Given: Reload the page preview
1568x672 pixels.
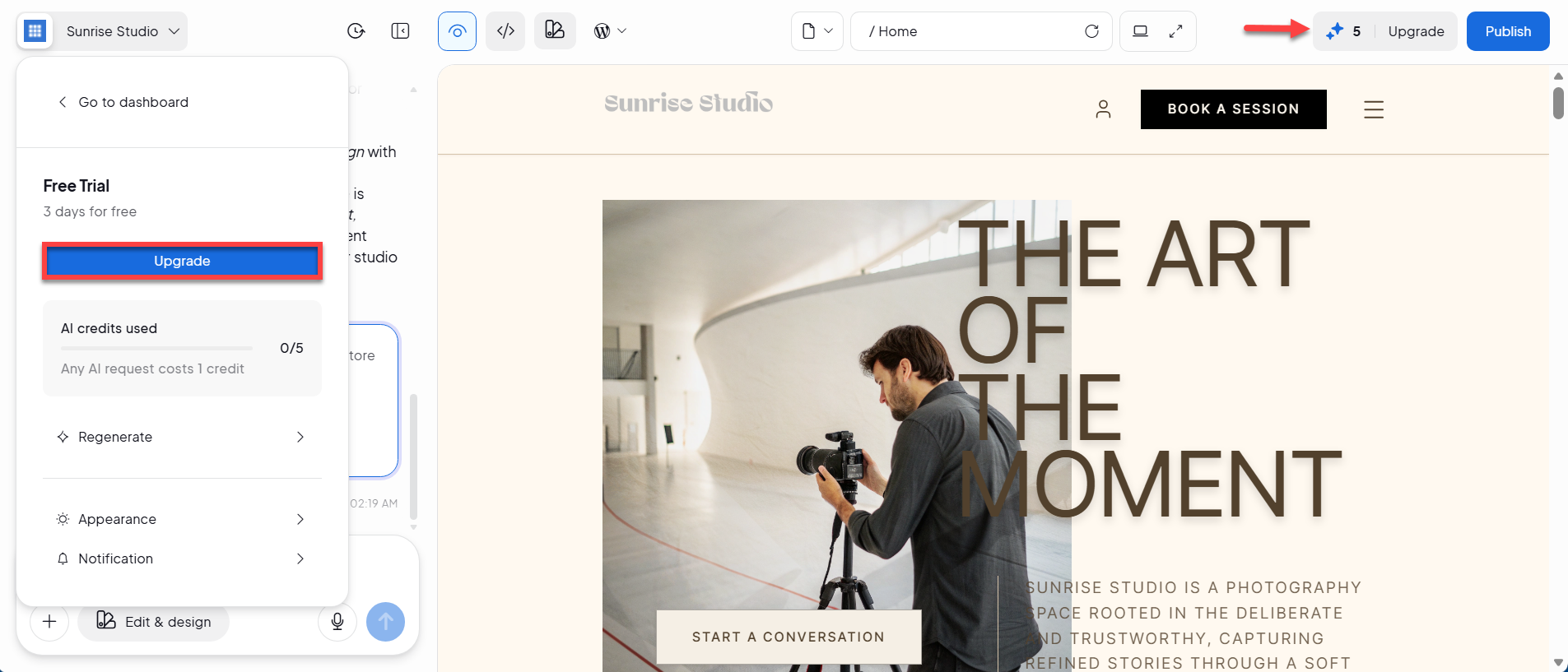Looking at the screenshot, I should [x=1091, y=31].
